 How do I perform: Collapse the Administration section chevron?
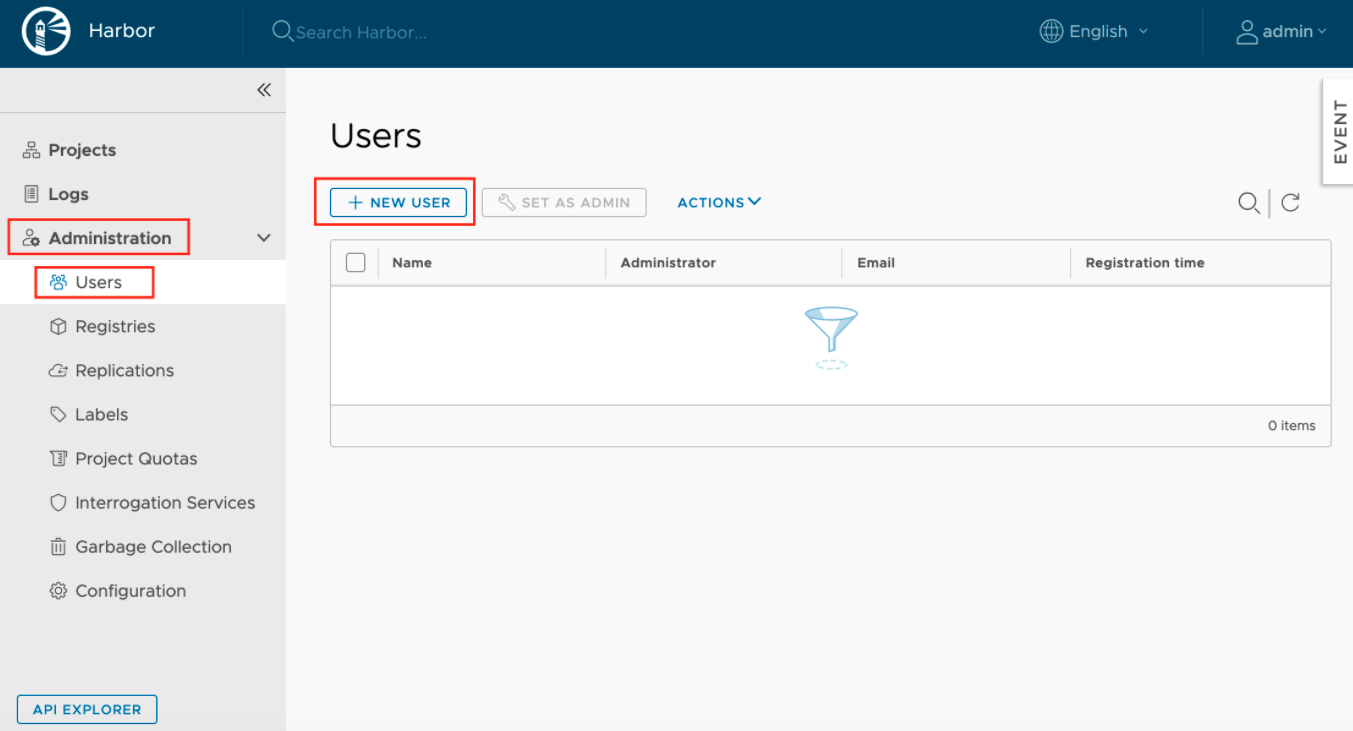tap(264, 238)
